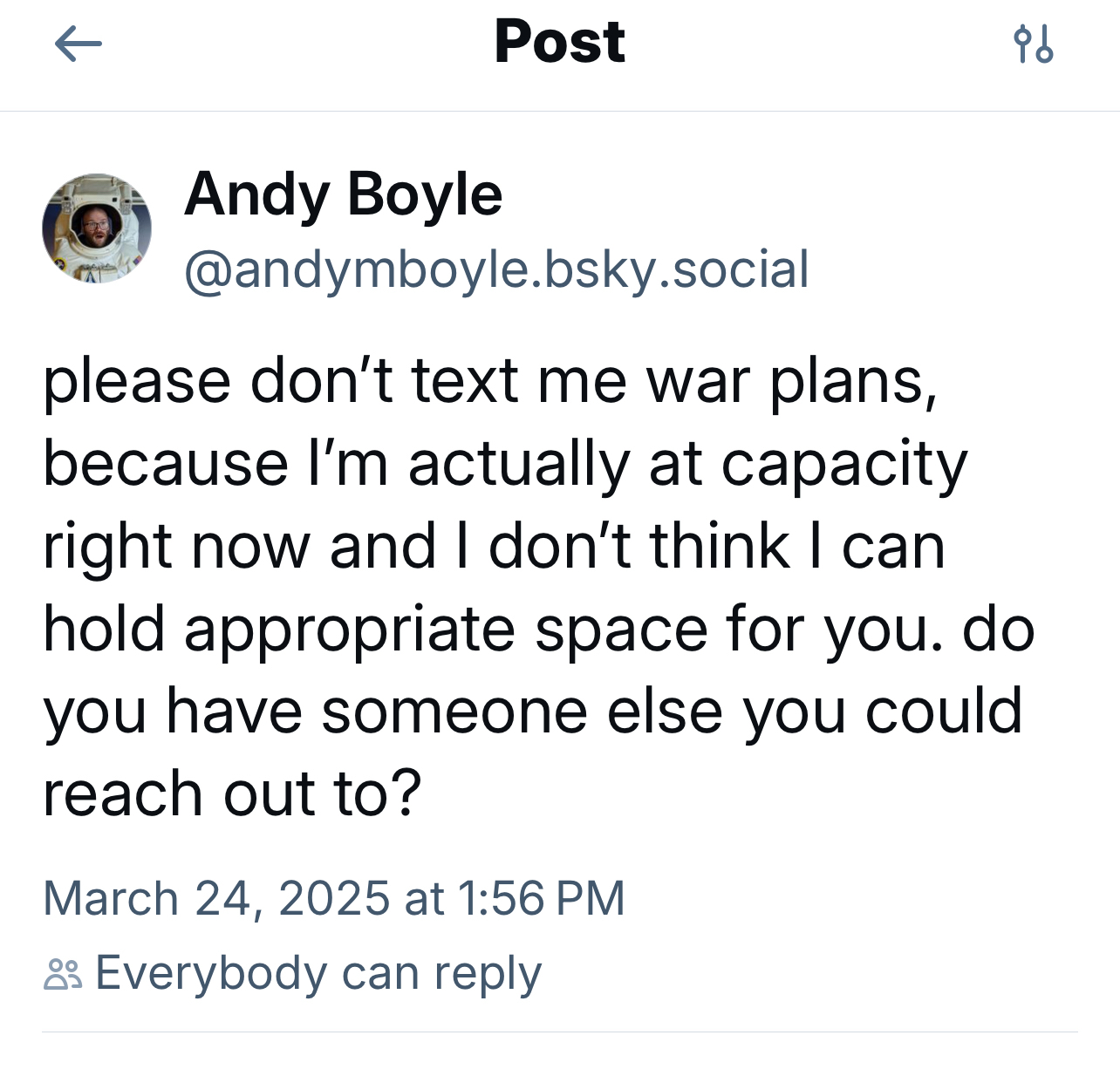Click the word "because" in the post
The width and height of the screenshot is (1120, 1076).
[166, 463]
